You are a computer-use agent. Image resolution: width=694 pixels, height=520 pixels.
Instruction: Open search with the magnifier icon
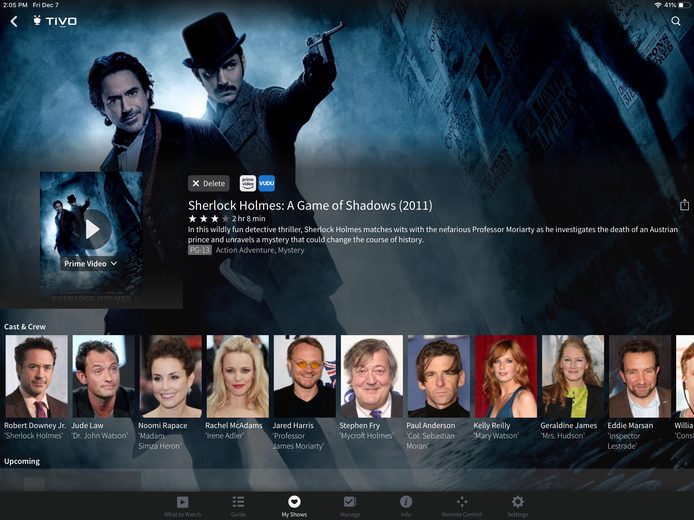[675, 21]
